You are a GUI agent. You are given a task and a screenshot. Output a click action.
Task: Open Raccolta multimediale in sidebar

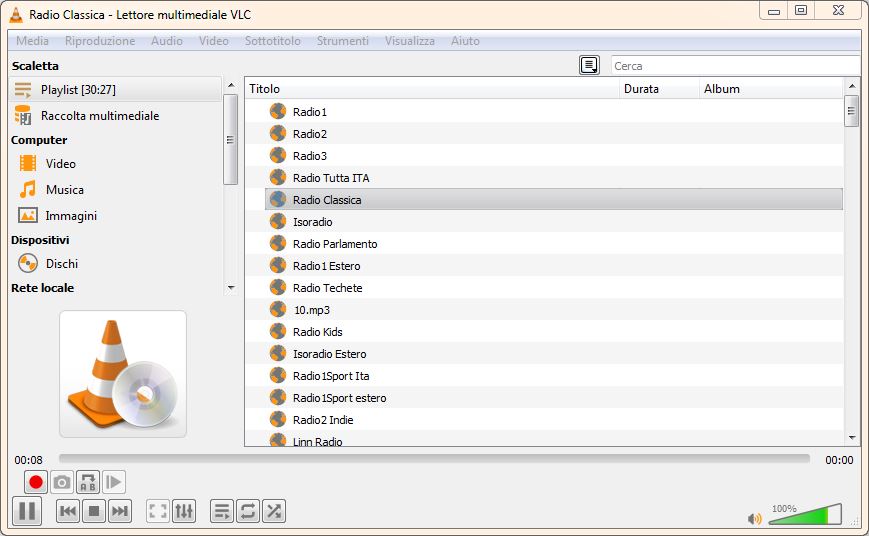coord(115,115)
